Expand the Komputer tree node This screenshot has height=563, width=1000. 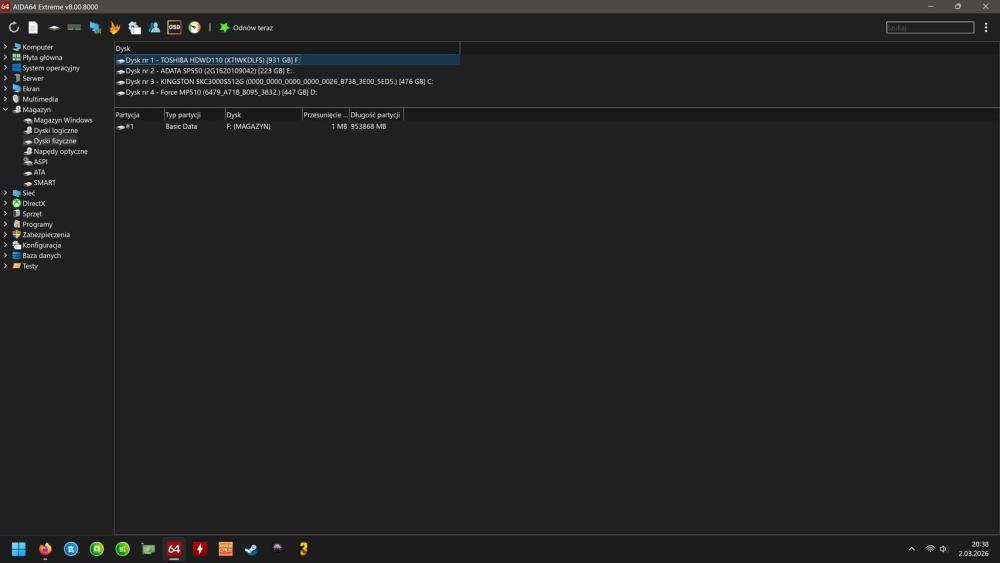coord(5,47)
